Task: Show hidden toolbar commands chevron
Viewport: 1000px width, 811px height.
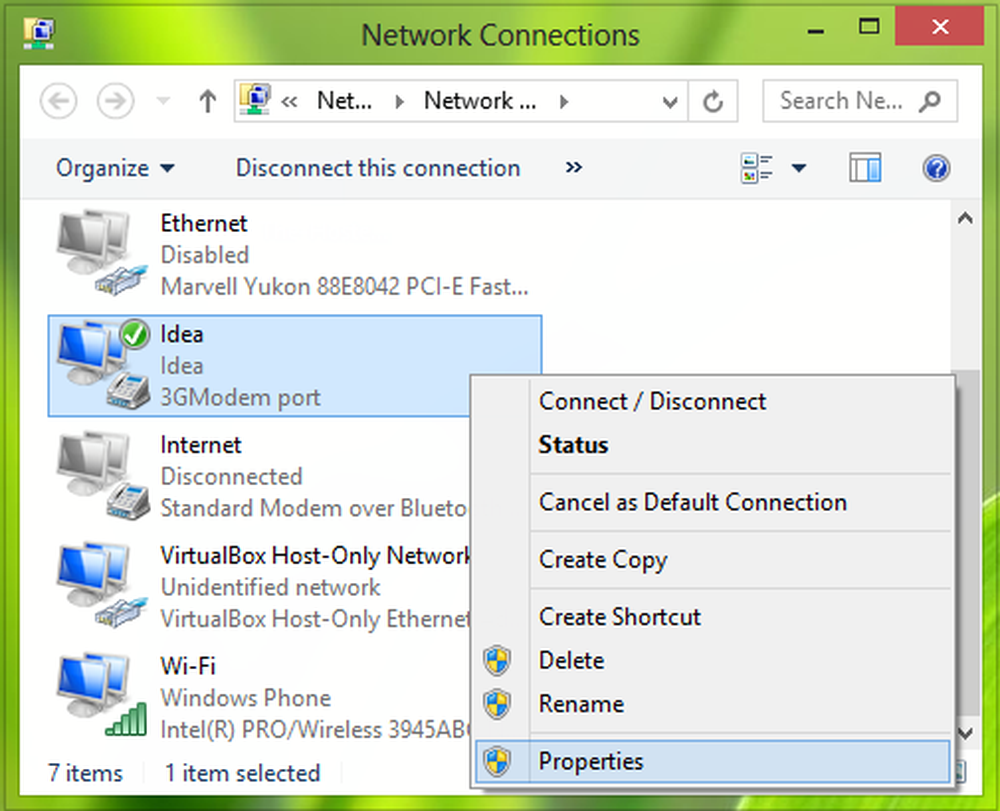Action: 573,167
